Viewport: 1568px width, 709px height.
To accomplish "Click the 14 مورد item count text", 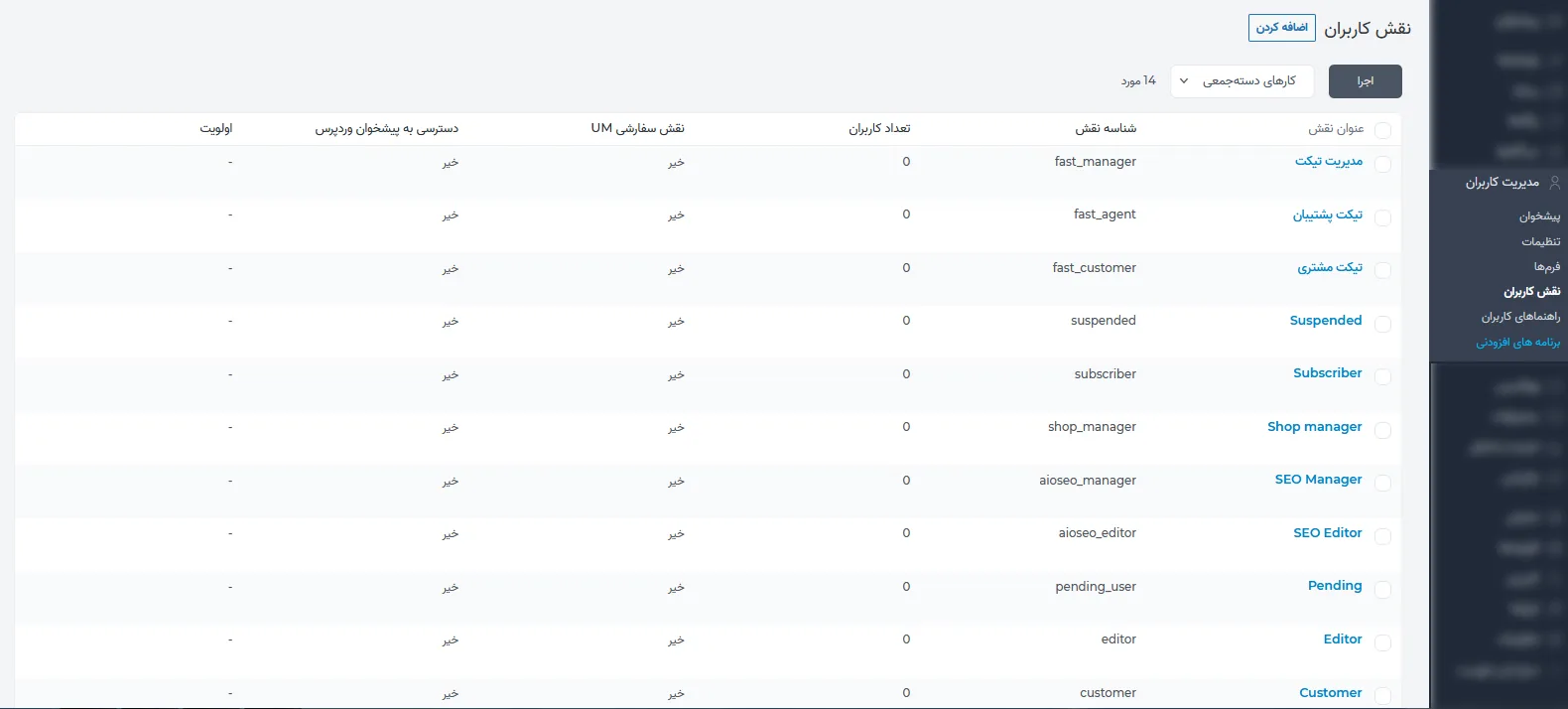I will [x=1138, y=81].
